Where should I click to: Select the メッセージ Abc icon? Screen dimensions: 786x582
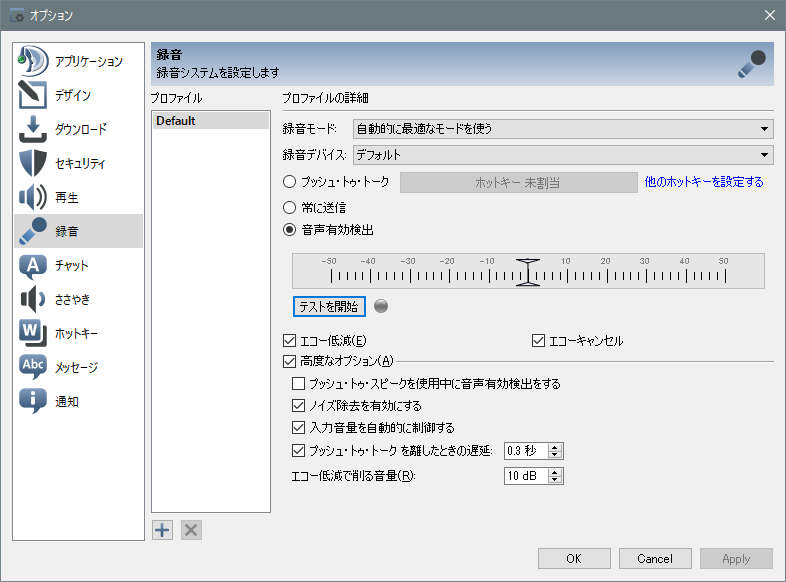pos(33,367)
